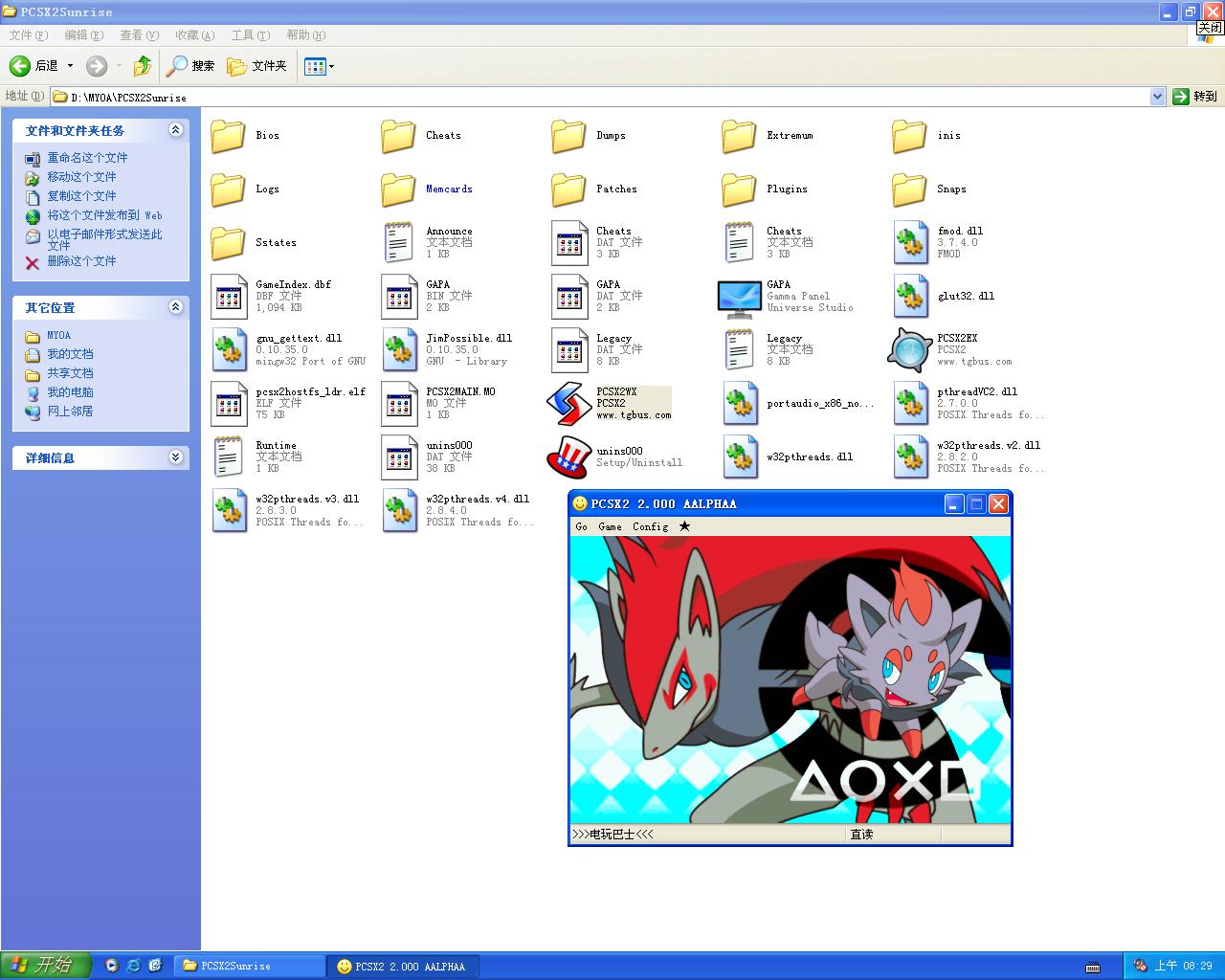The height and width of the screenshot is (980, 1225).
Task: Select the PCSX2EX application icon
Action: pyautogui.click(x=909, y=350)
